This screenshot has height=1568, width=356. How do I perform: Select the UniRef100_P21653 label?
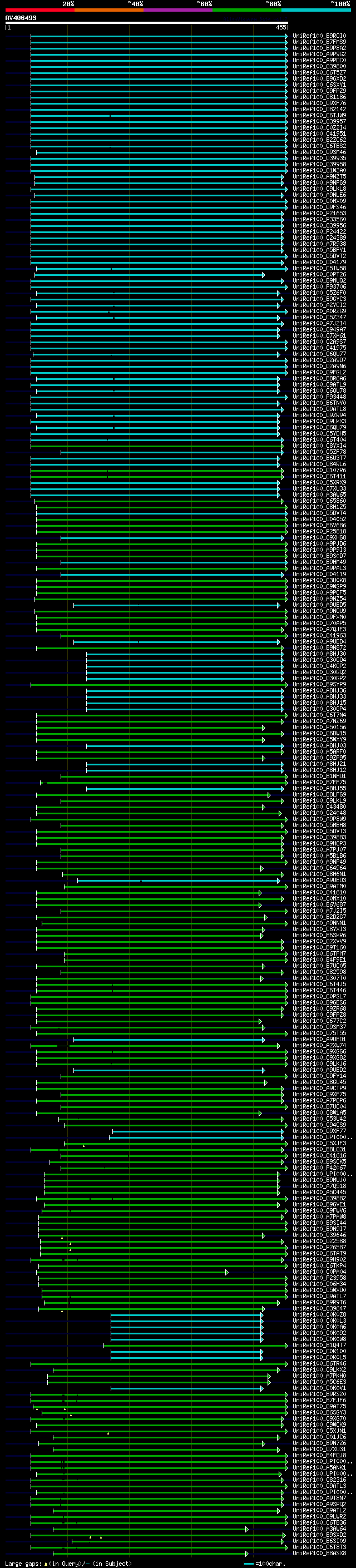pos(319,213)
